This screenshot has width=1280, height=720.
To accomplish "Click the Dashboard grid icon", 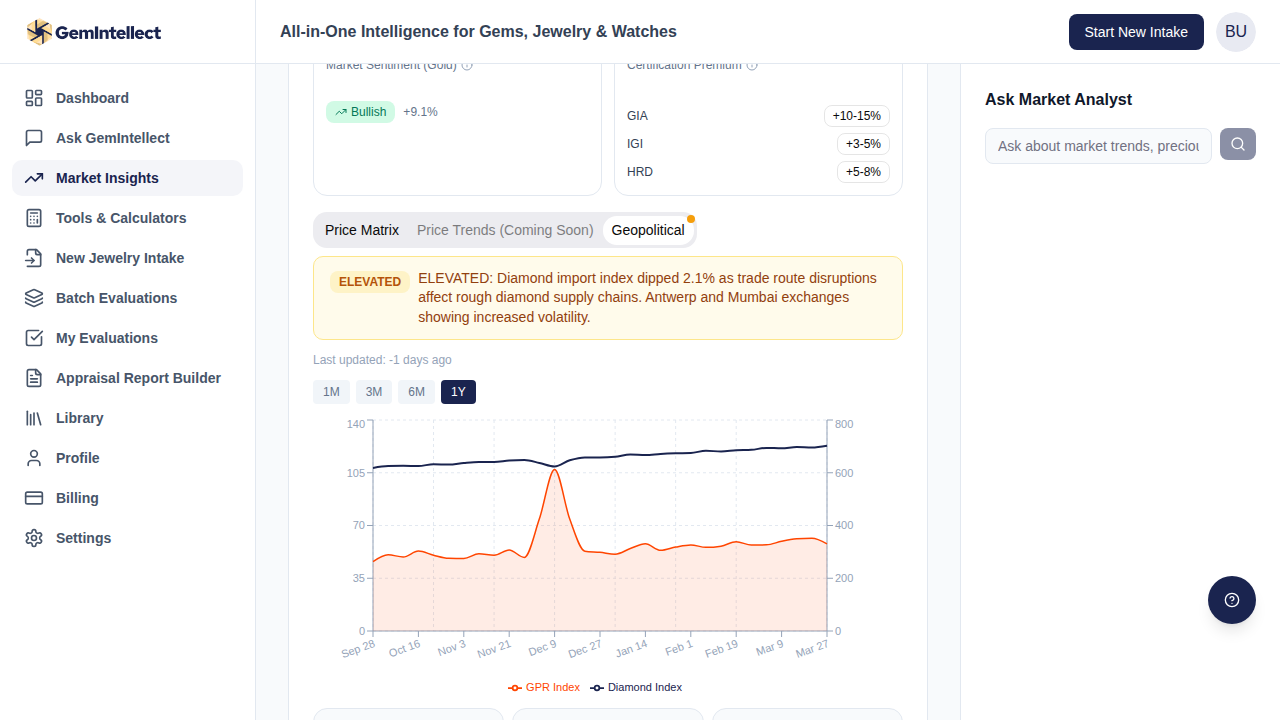I will pos(34,98).
